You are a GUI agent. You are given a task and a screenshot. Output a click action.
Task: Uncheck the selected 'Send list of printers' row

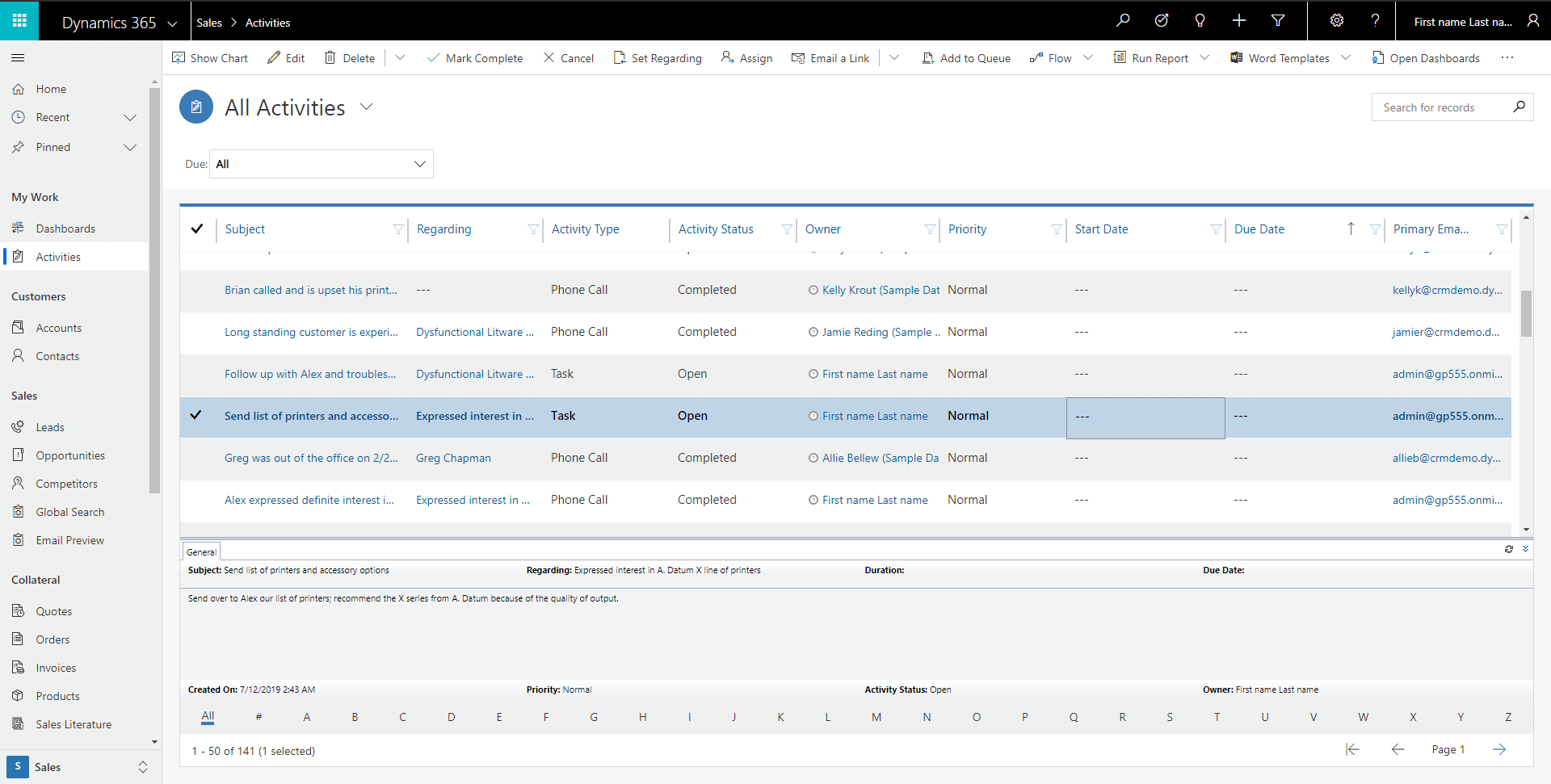tap(196, 415)
